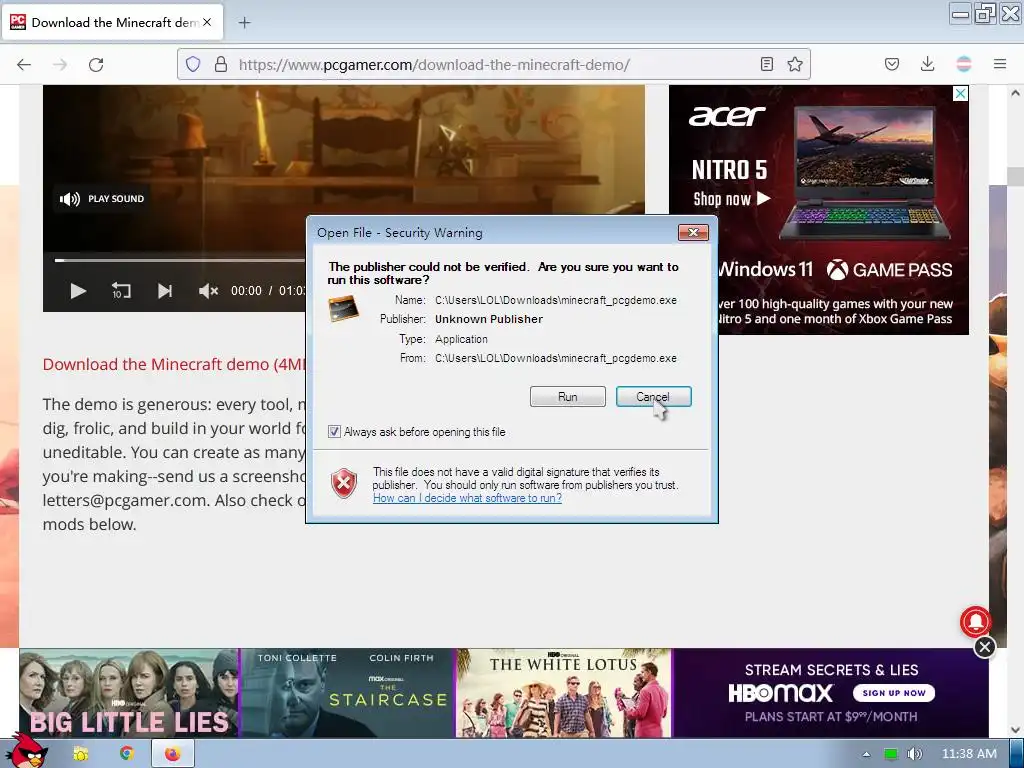Viewport: 1024px width, 768px height.
Task: Click the video progress bar
Action: (180, 261)
